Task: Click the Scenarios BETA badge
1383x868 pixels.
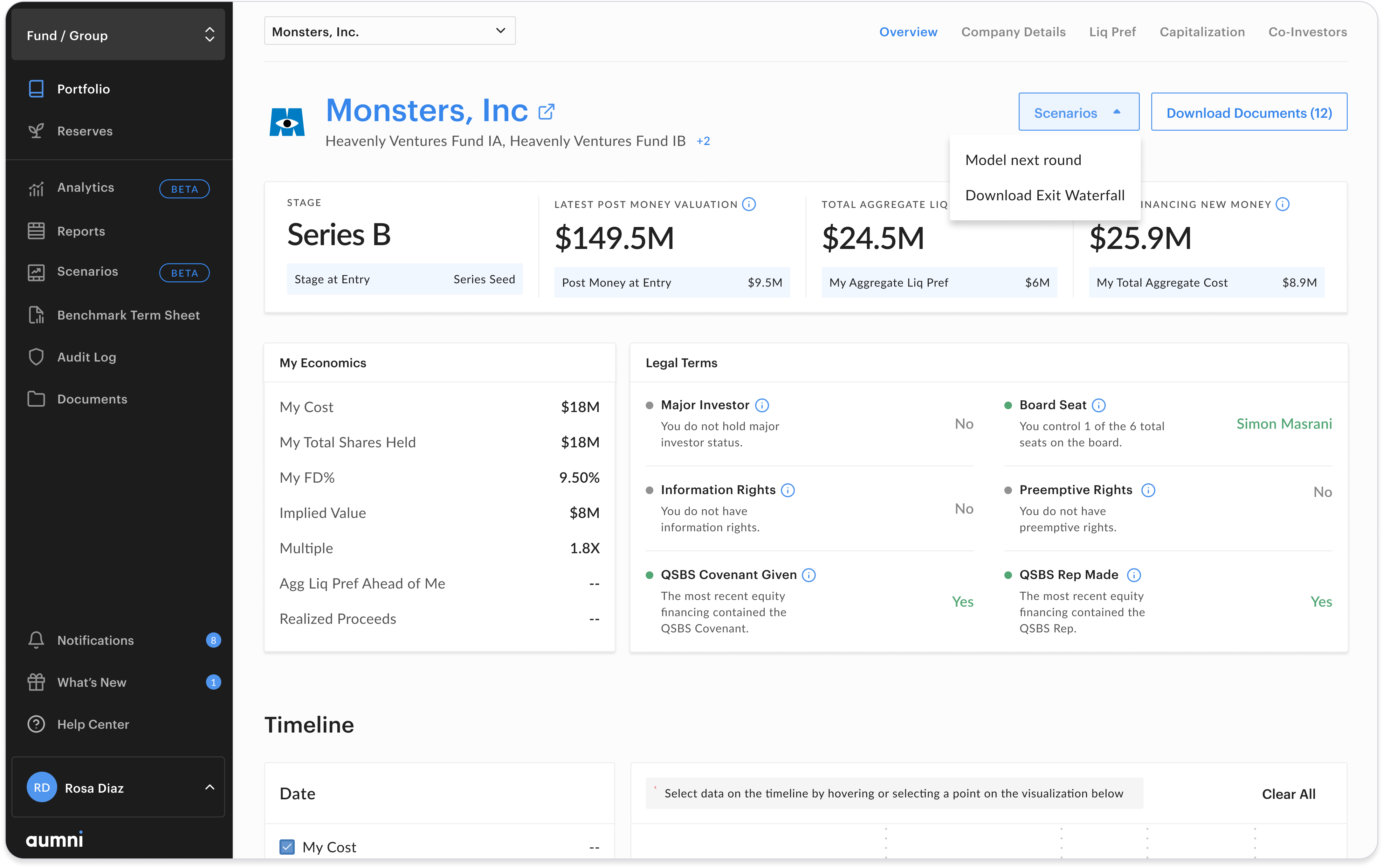Action: [184, 273]
